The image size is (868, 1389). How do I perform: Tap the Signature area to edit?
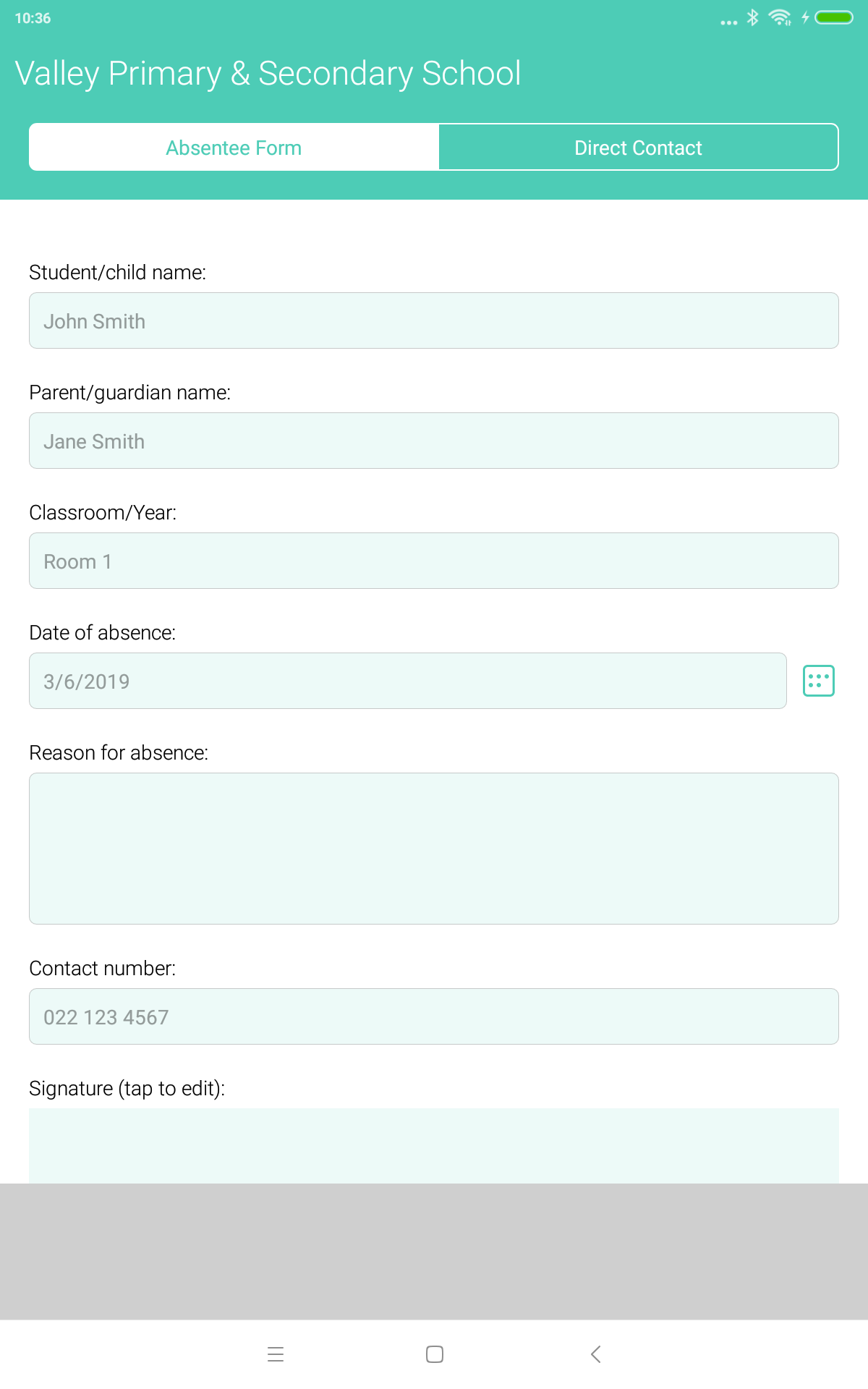pos(434,1146)
